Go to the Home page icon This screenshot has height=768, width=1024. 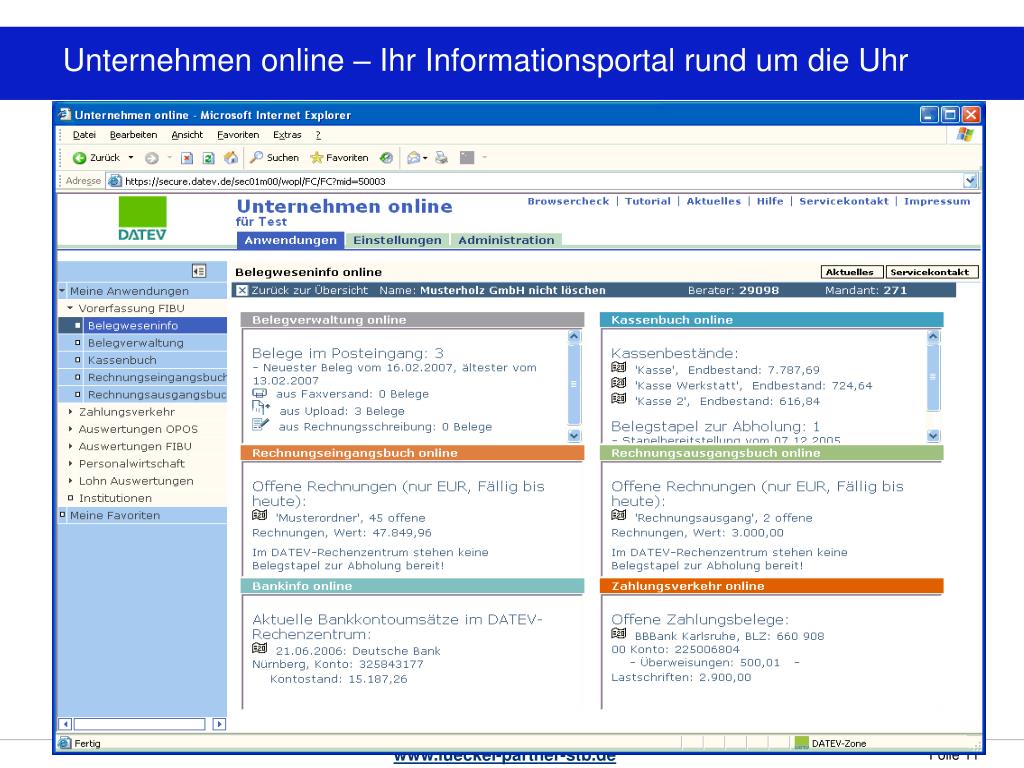click(231, 158)
